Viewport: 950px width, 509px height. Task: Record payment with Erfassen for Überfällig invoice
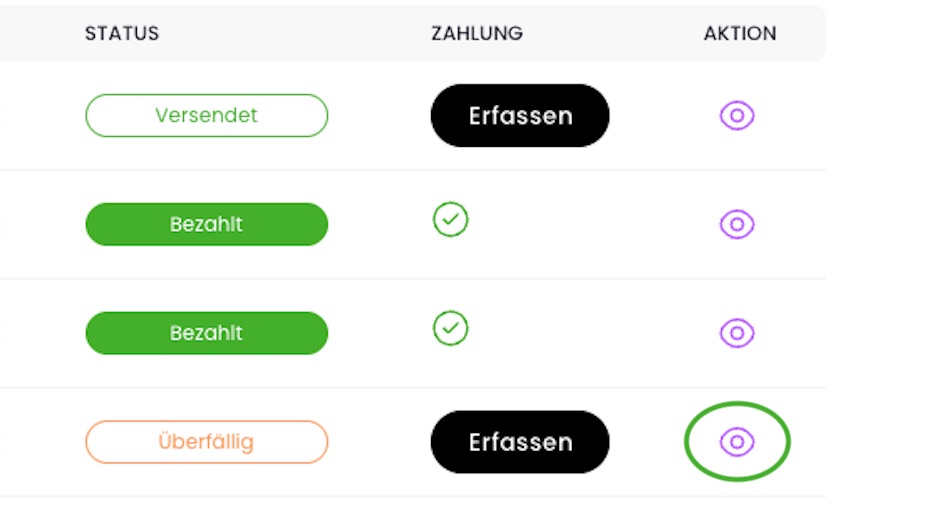tap(520, 442)
